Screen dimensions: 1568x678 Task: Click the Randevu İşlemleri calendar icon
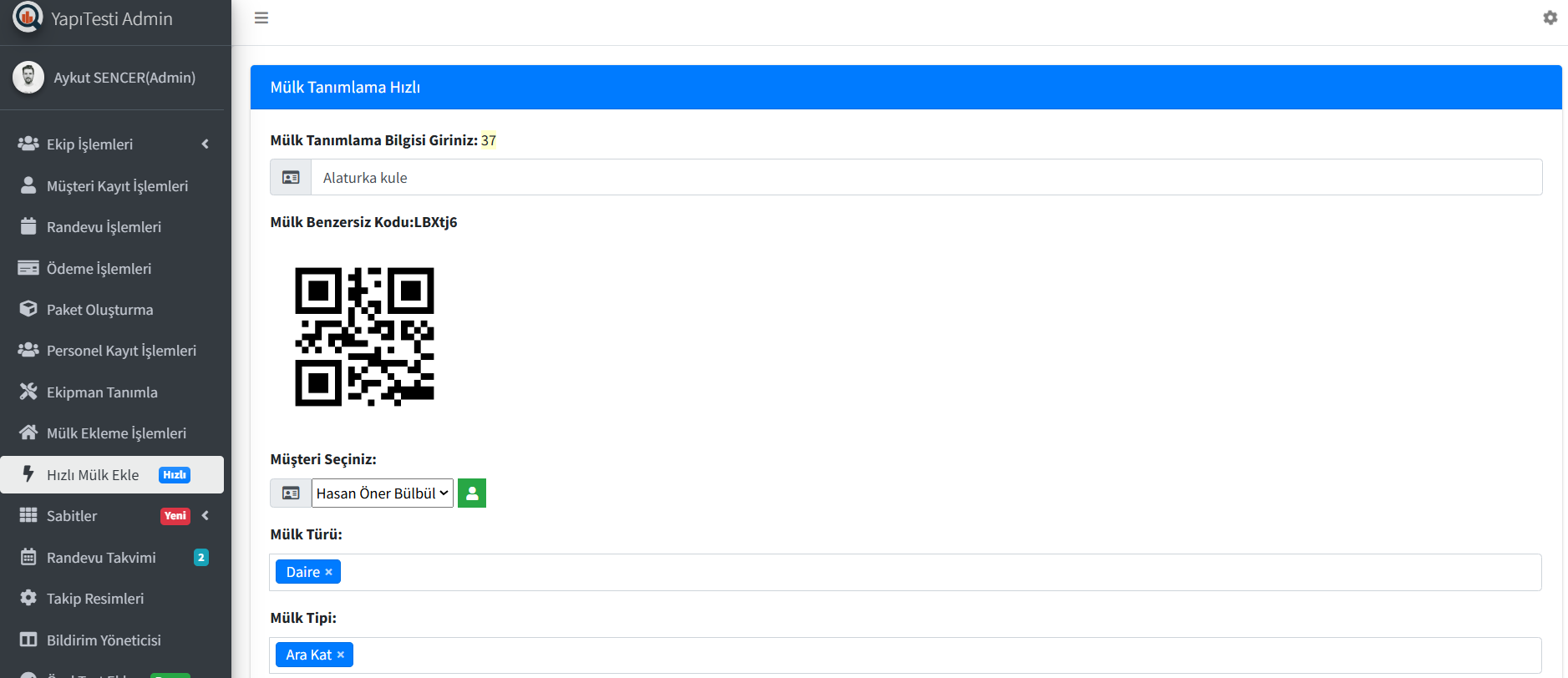pyautogui.click(x=28, y=226)
